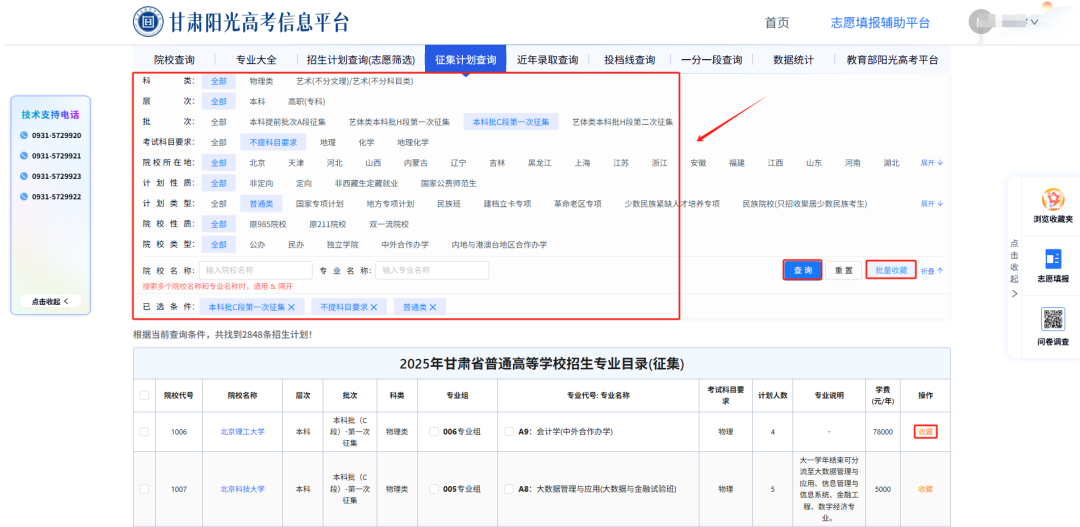Open the 一分一段查询 tab

pos(712,60)
